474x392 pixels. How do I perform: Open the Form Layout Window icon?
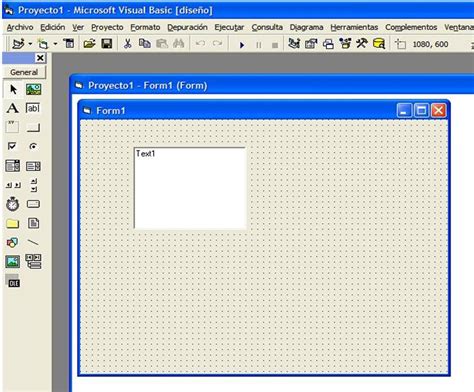(x=328, y=44)
